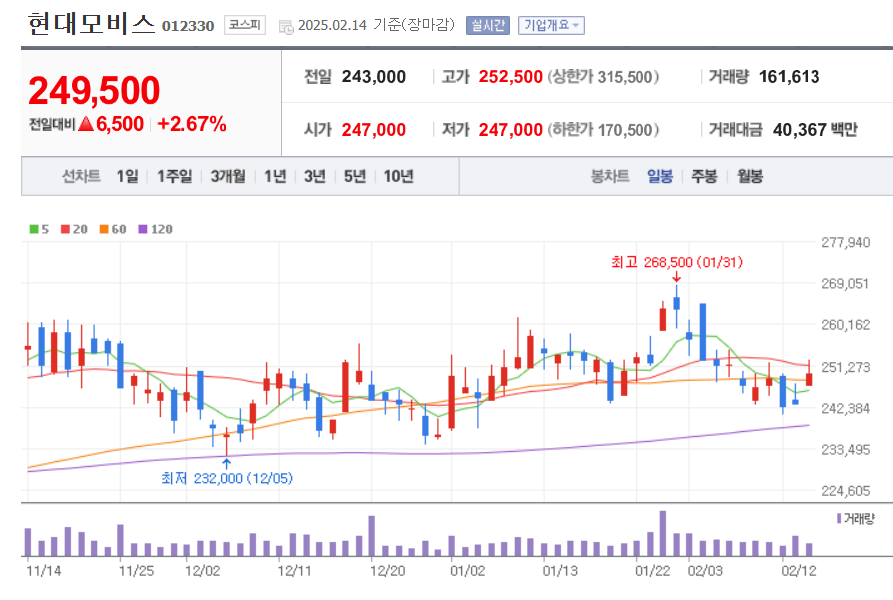This screenshot has height=600, width=893.
Task: Click the 봉차트 label
Action: click(x=610, y=176)
